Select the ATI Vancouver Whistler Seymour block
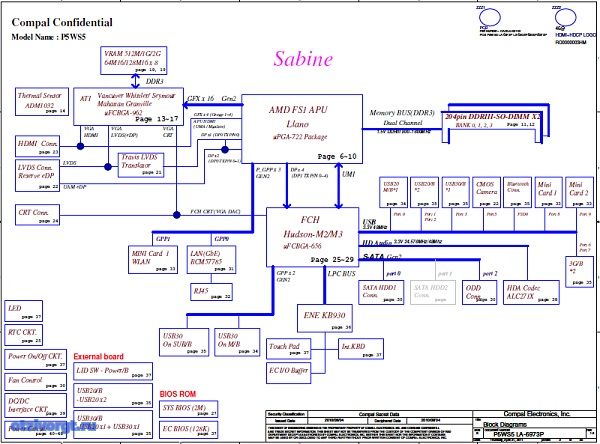 (x=128, y=106)
